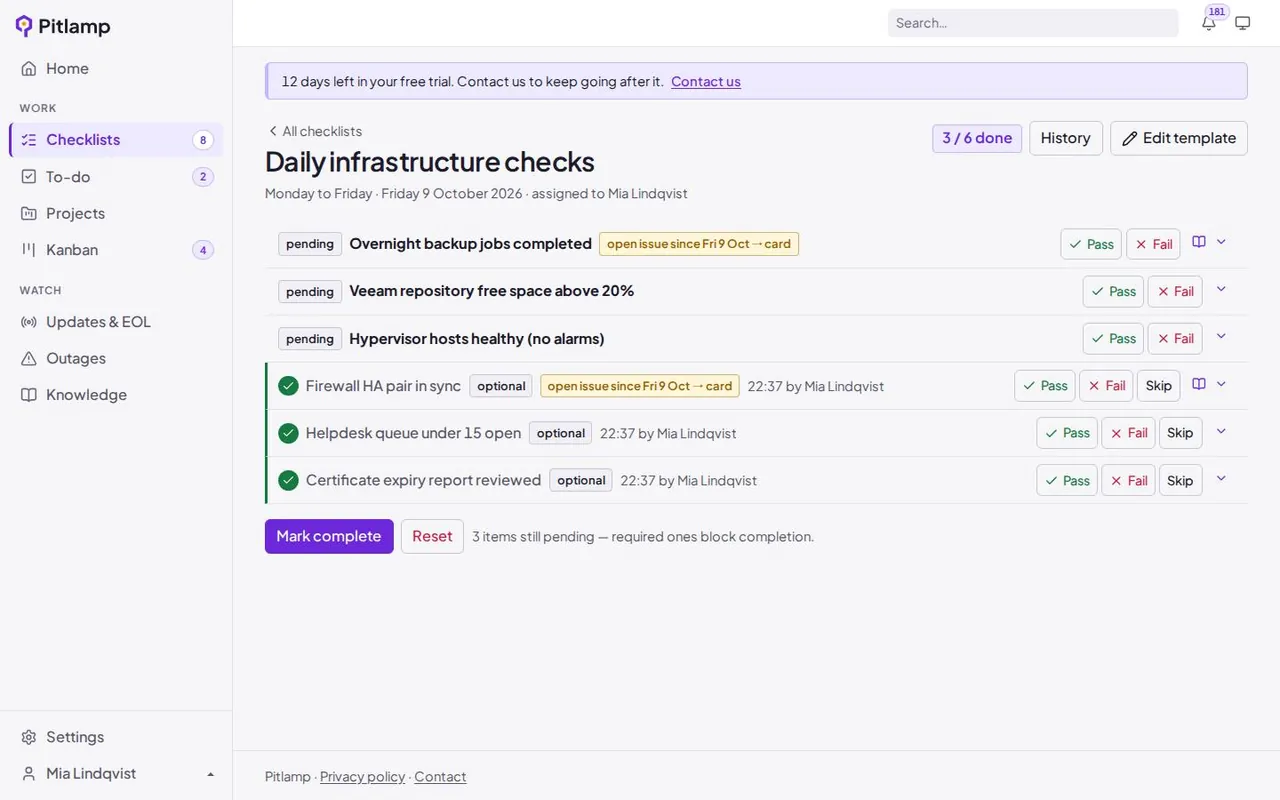Viewport: 1280px width, 800px height.
Task: Go back to All checklists
Action: (x=314, y=131)
